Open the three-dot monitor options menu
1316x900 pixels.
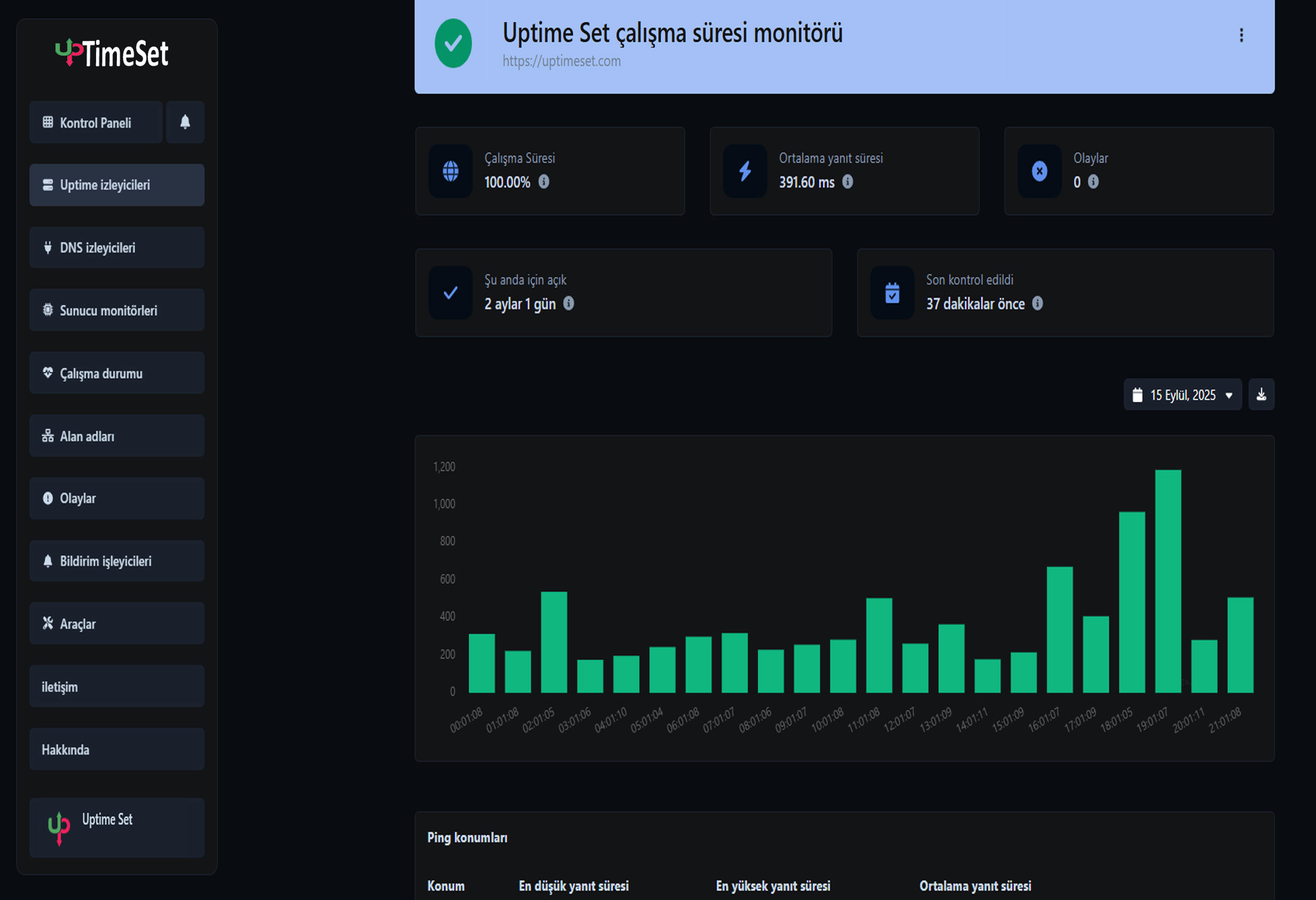coord(1241,36)
